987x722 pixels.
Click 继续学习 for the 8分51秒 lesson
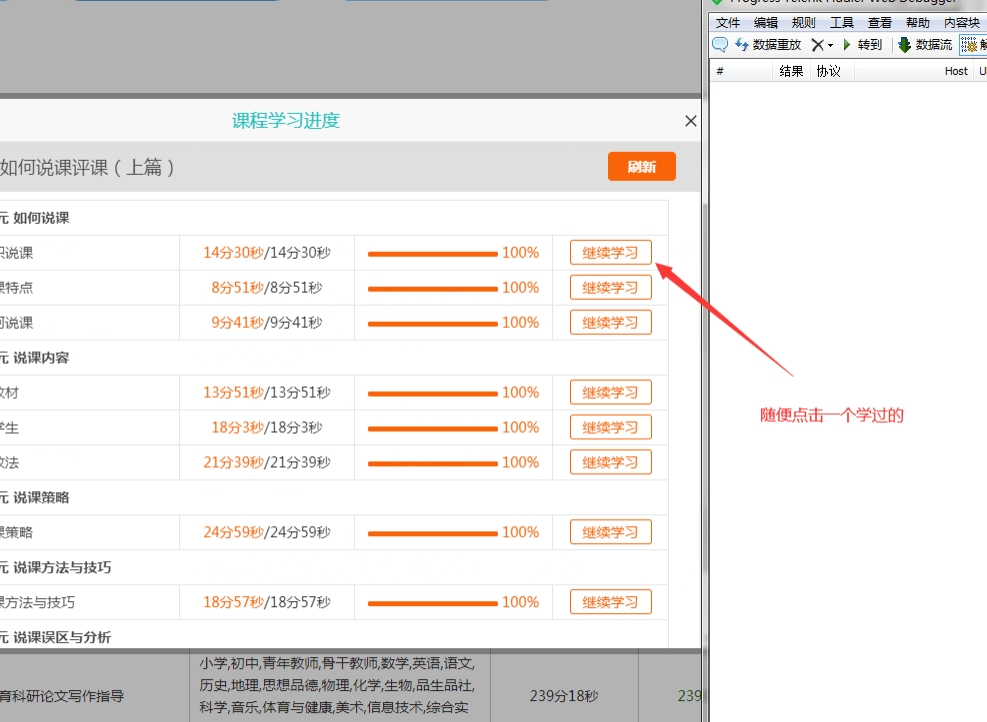pyautogui.click(x=611, y=288)
